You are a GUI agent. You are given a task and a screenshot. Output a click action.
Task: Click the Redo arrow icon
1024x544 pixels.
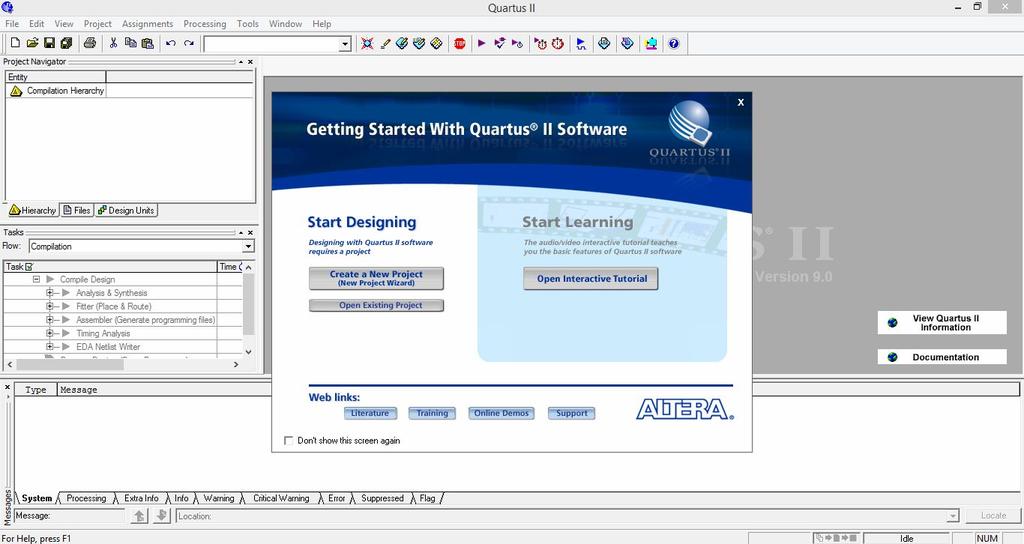pos(189,43)
